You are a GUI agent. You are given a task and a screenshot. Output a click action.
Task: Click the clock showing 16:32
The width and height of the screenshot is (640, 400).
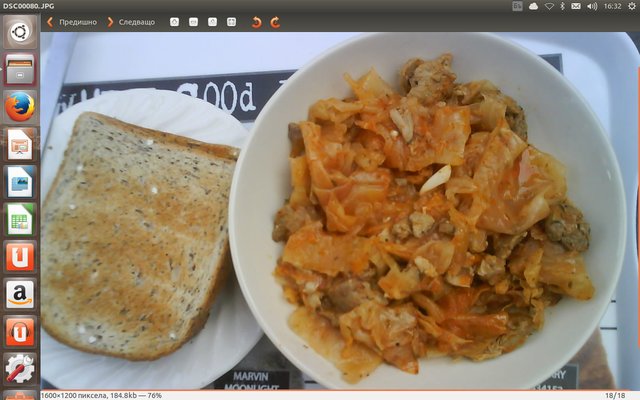pos(612,6)
